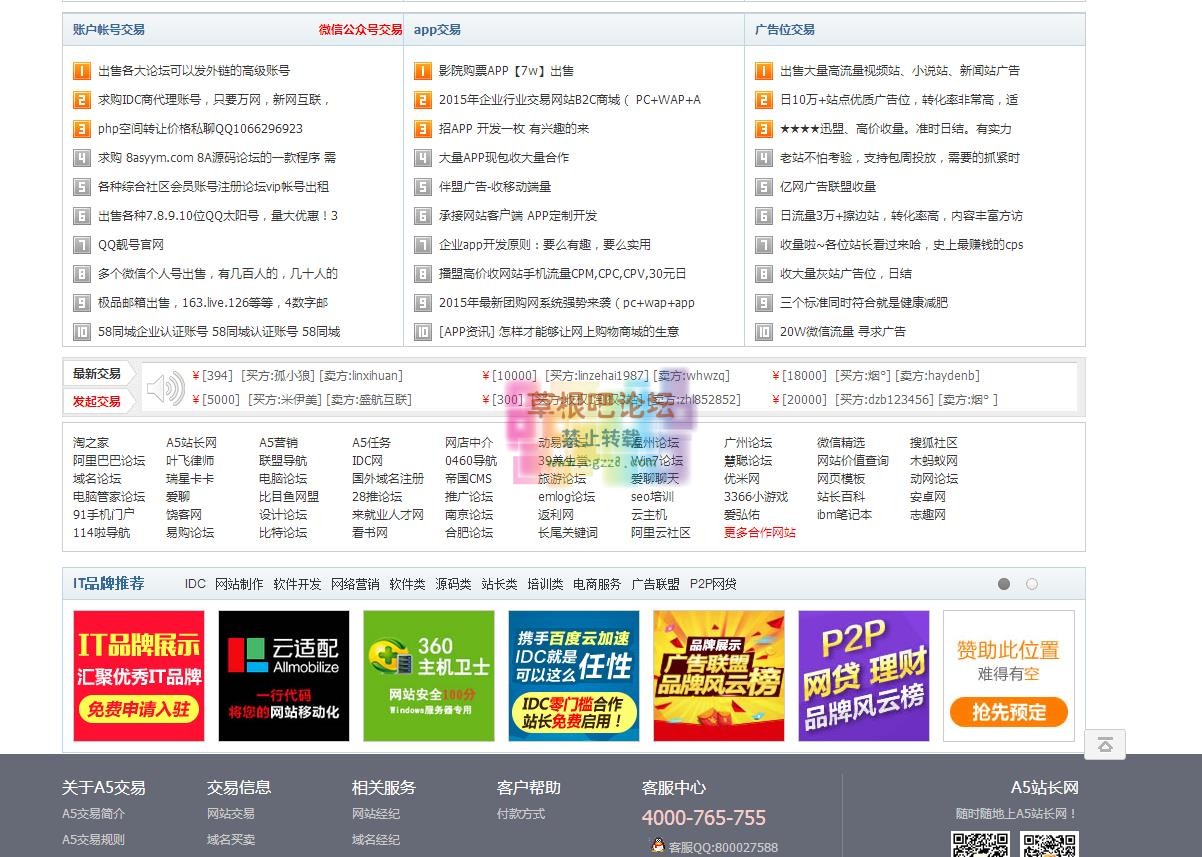
Task: Click the 亿网广告联盟收量 listing
Action: click(827, 187)
